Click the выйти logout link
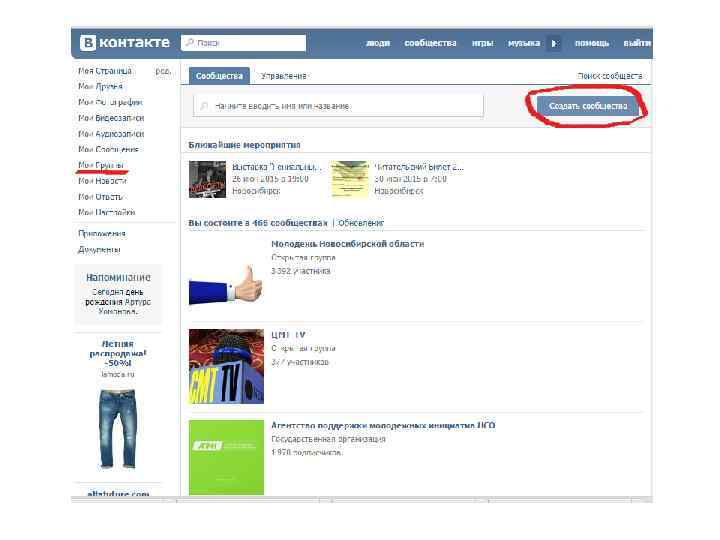720x540 pixels. tap(637, 43)
